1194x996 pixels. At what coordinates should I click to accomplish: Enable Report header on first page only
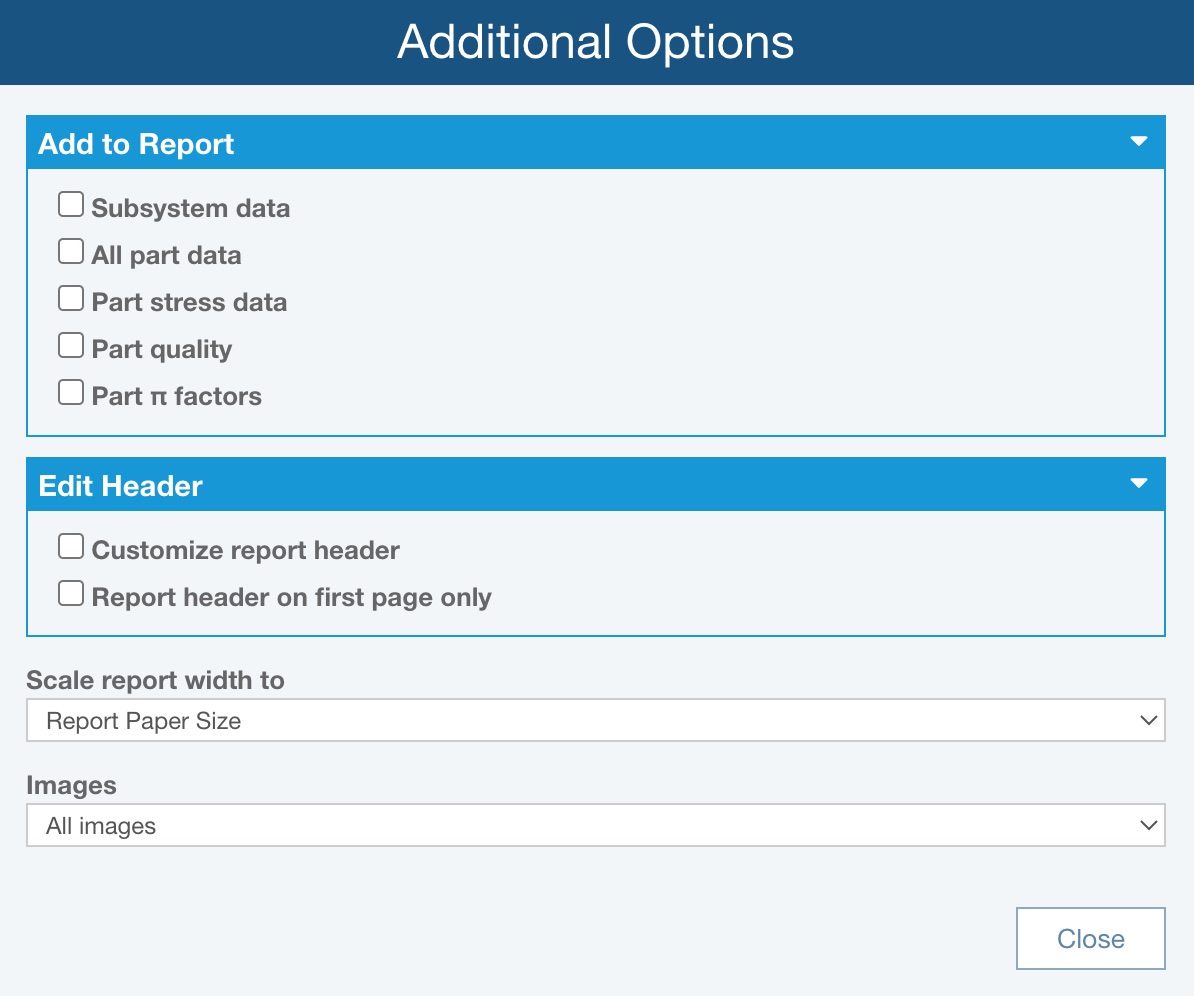70,594
